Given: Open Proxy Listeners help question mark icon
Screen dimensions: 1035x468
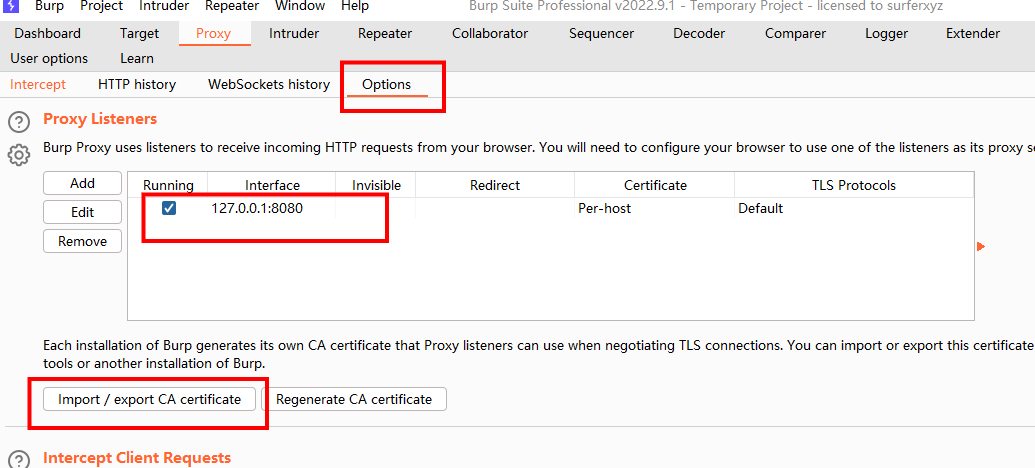Looking at the screenshot, I should click(x=18, y=122).
